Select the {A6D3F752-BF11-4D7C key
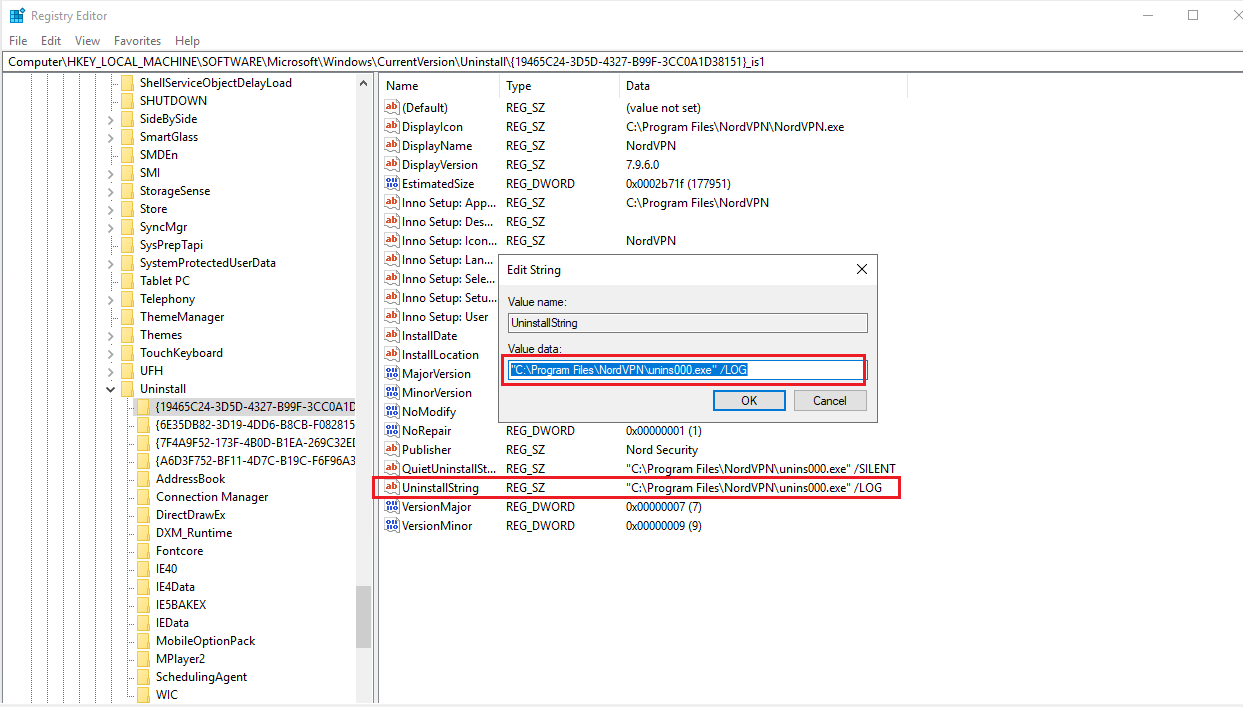 pos(255,461)
